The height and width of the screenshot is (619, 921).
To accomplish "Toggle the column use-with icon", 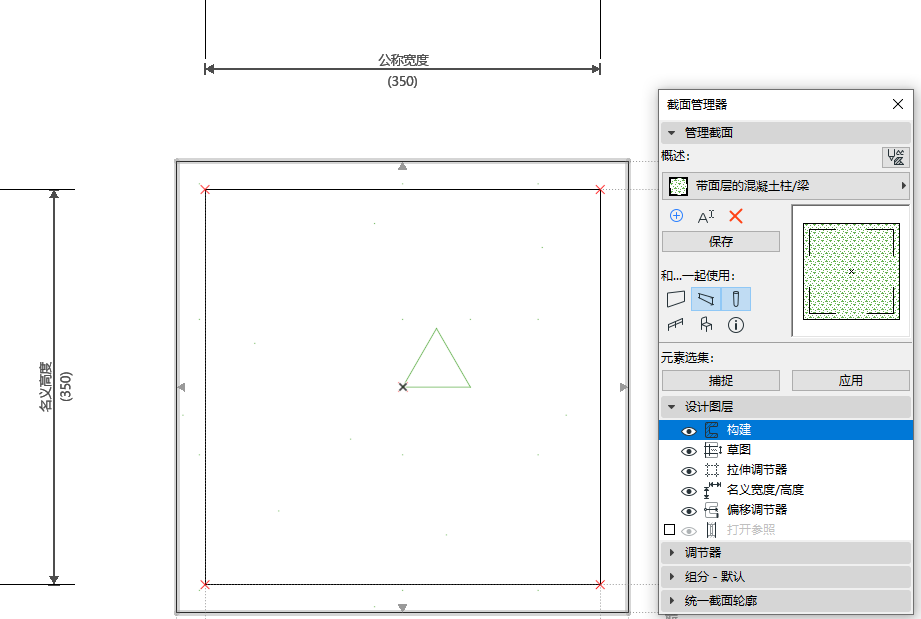I will coord(735,299).
